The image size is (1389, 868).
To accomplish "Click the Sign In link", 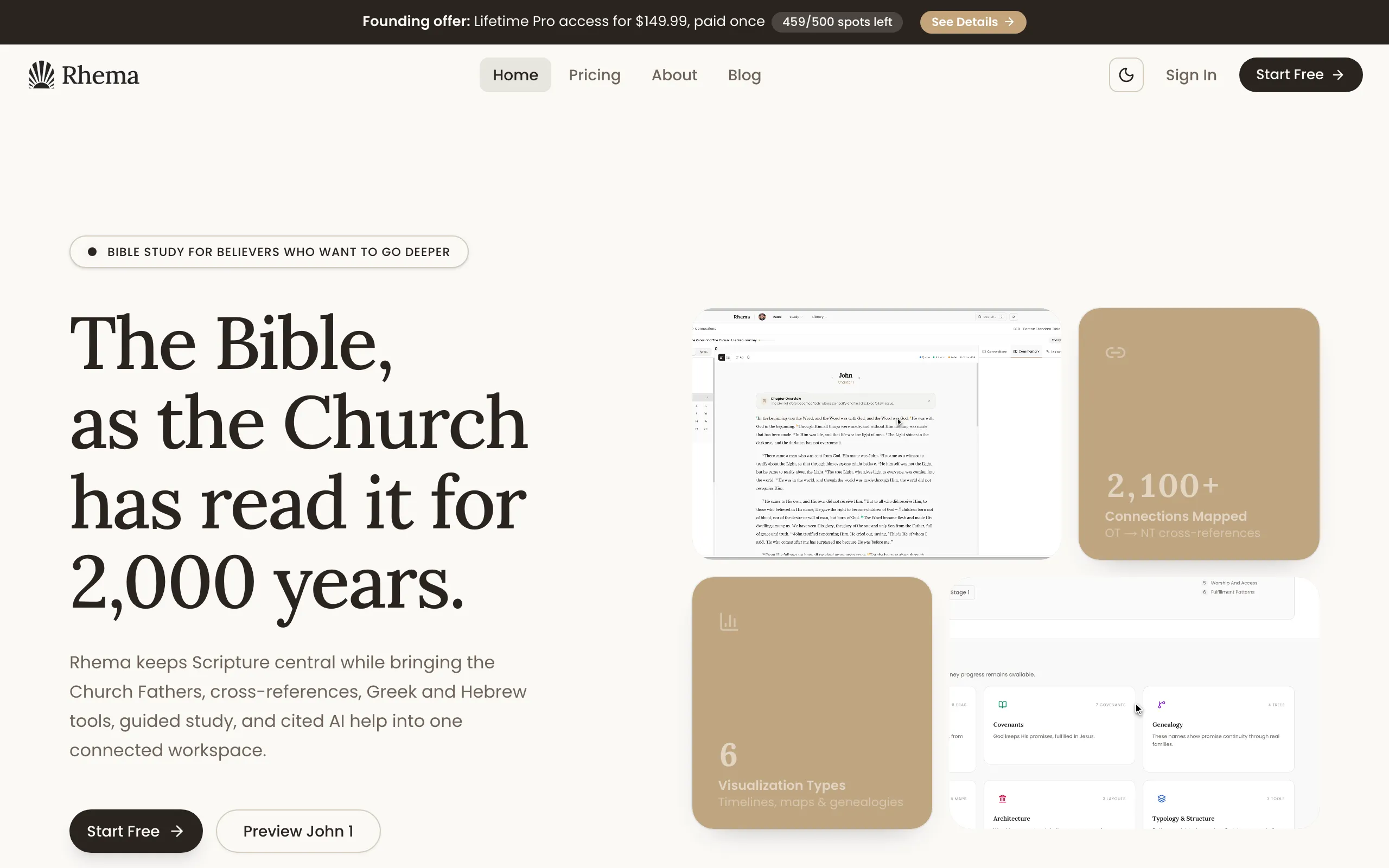I will (x=1191, y=75).
